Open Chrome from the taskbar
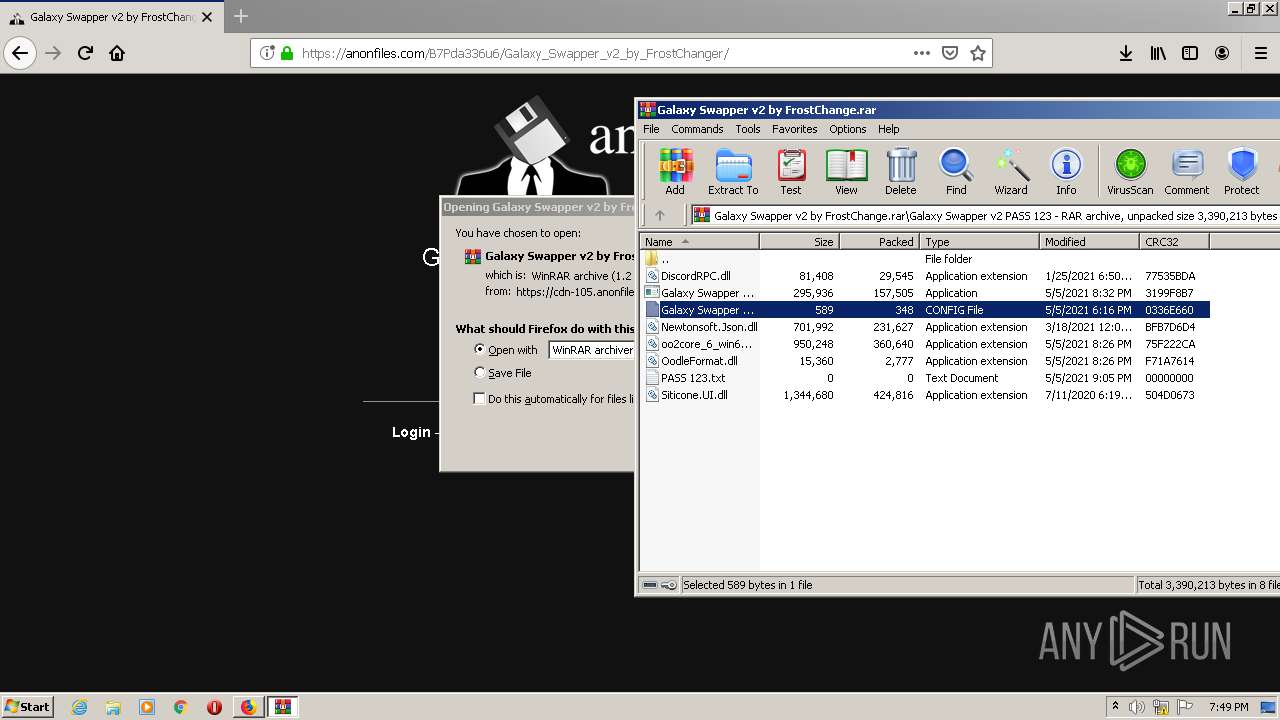This screenshot has width=1280, height=720. [180, 707]
